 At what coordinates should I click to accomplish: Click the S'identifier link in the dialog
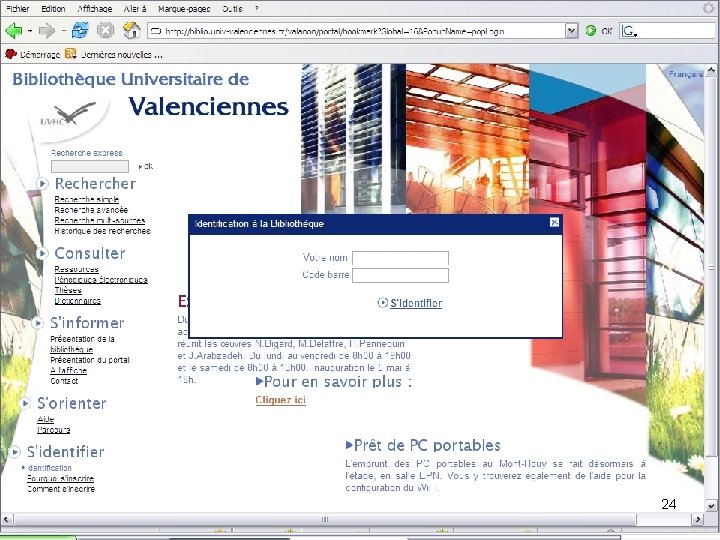tap(416, 303)
